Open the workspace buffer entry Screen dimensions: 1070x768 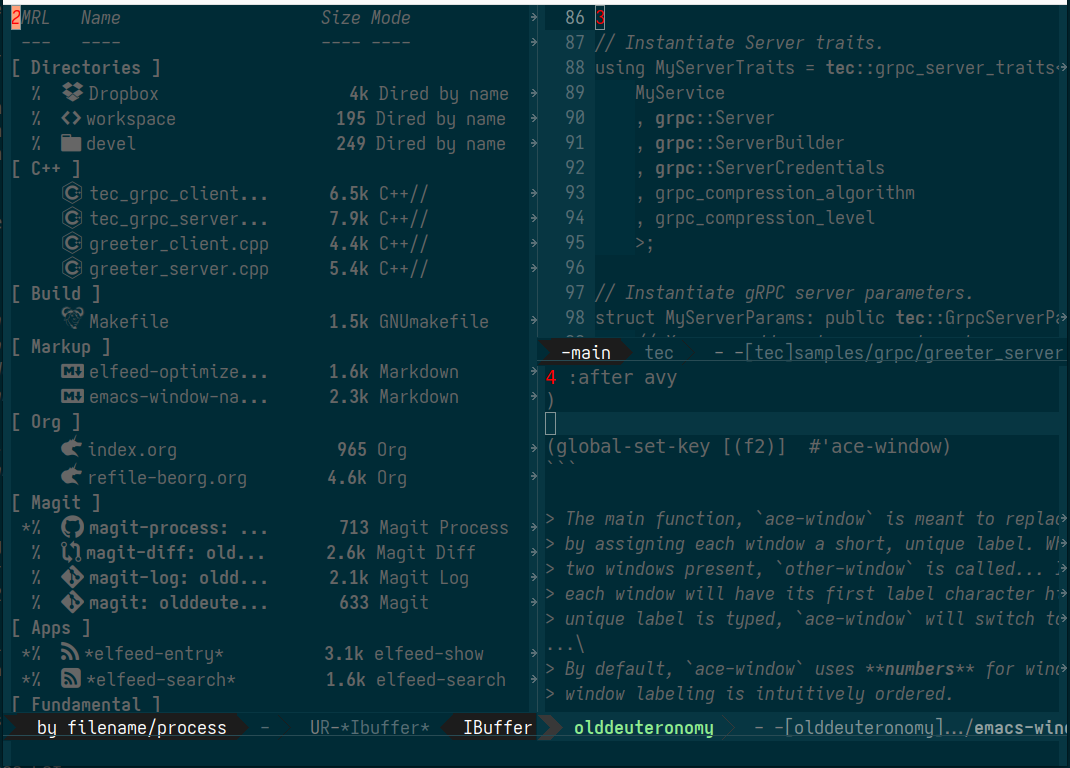tap(131, 119)
